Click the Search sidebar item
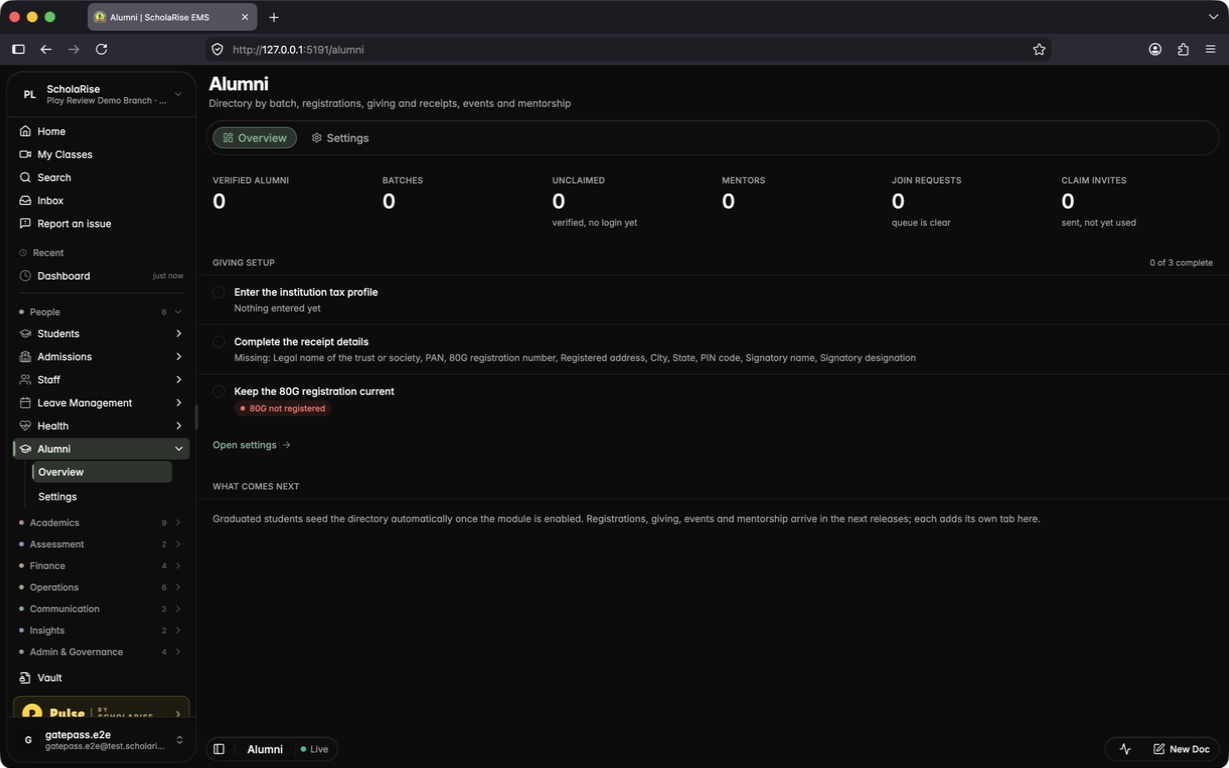 [101, 177]
